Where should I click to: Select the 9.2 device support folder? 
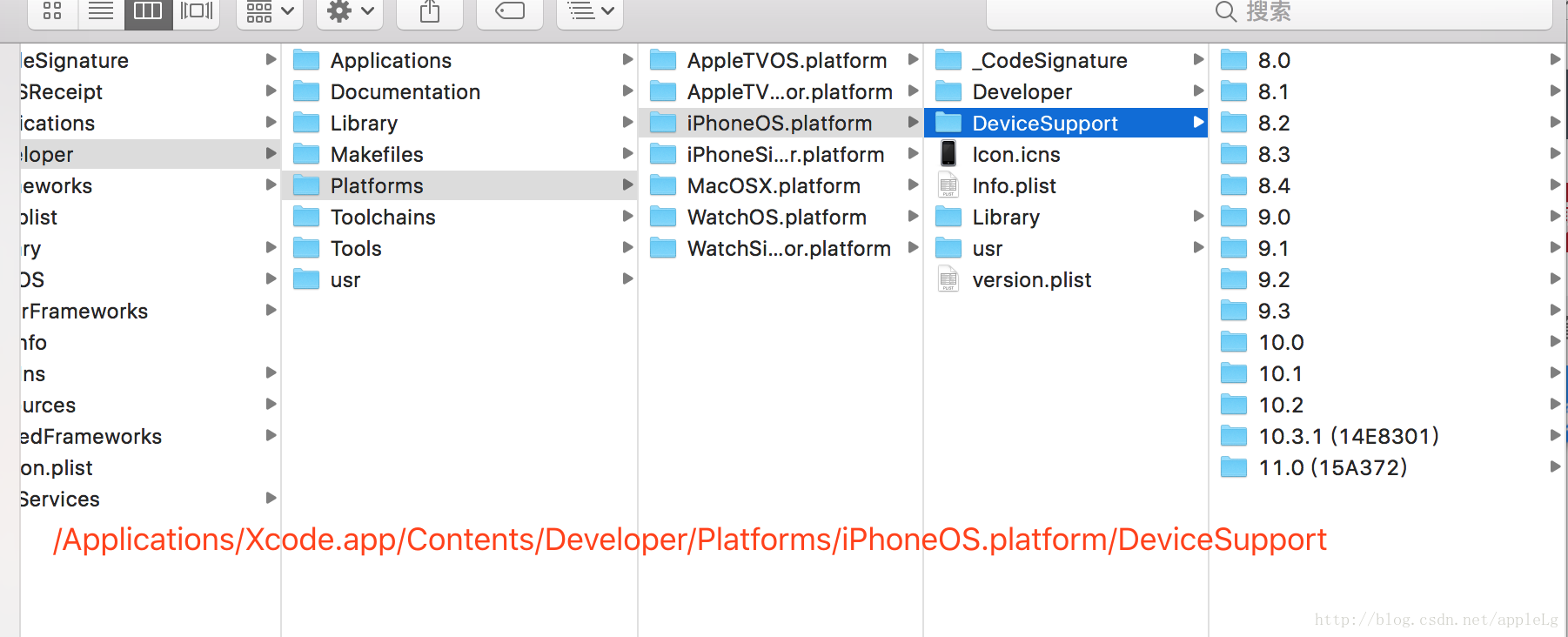[x=1388, y=279]
